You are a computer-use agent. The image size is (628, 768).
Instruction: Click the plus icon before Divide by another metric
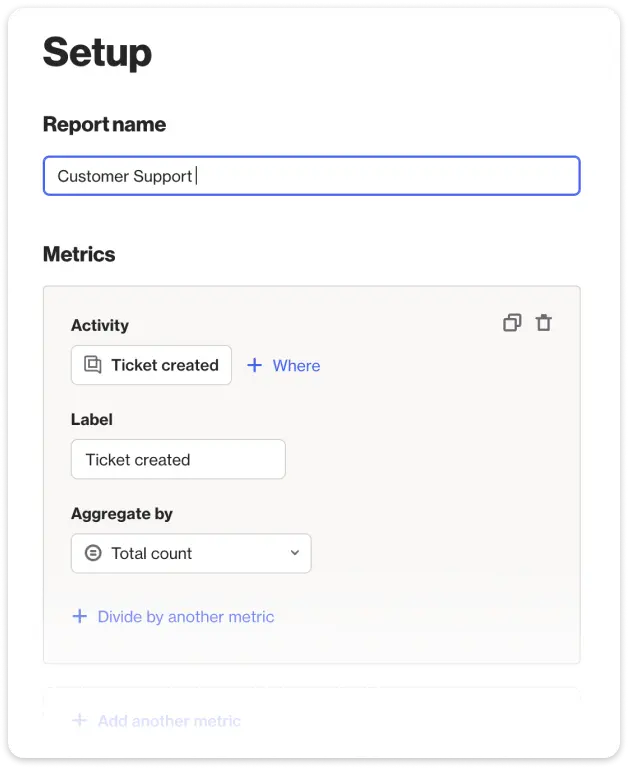click(80, 616)
